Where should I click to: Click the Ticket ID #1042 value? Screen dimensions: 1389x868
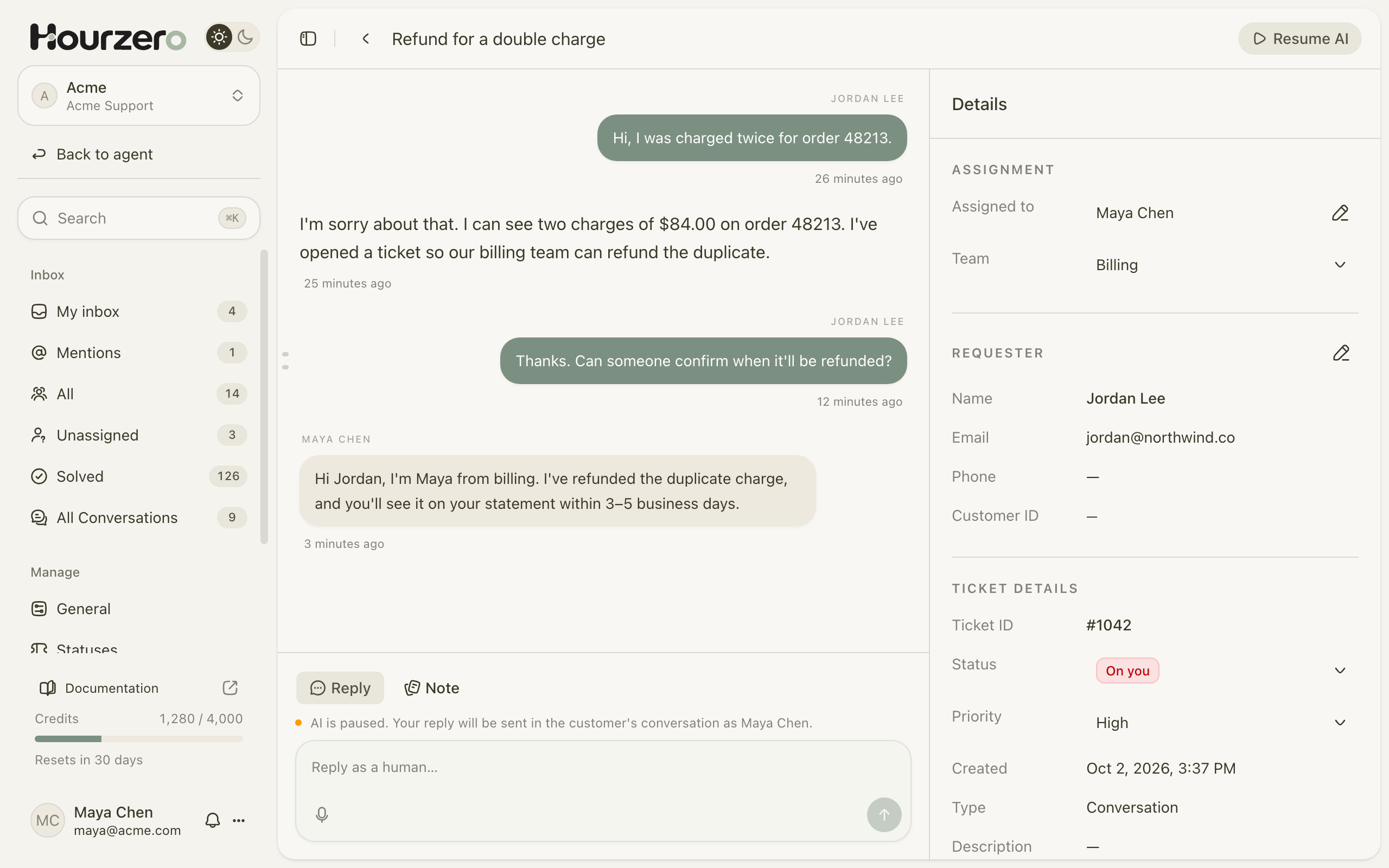[1108, 624]
